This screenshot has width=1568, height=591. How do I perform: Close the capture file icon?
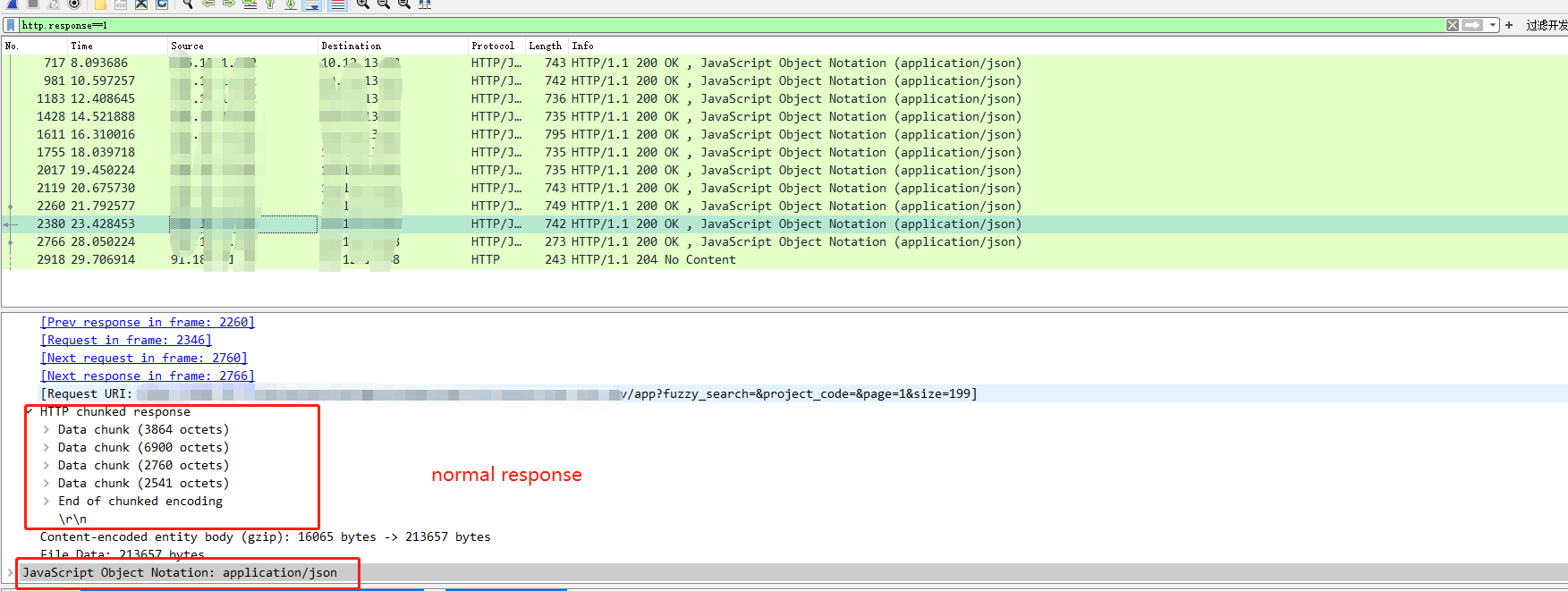[141, 4]
